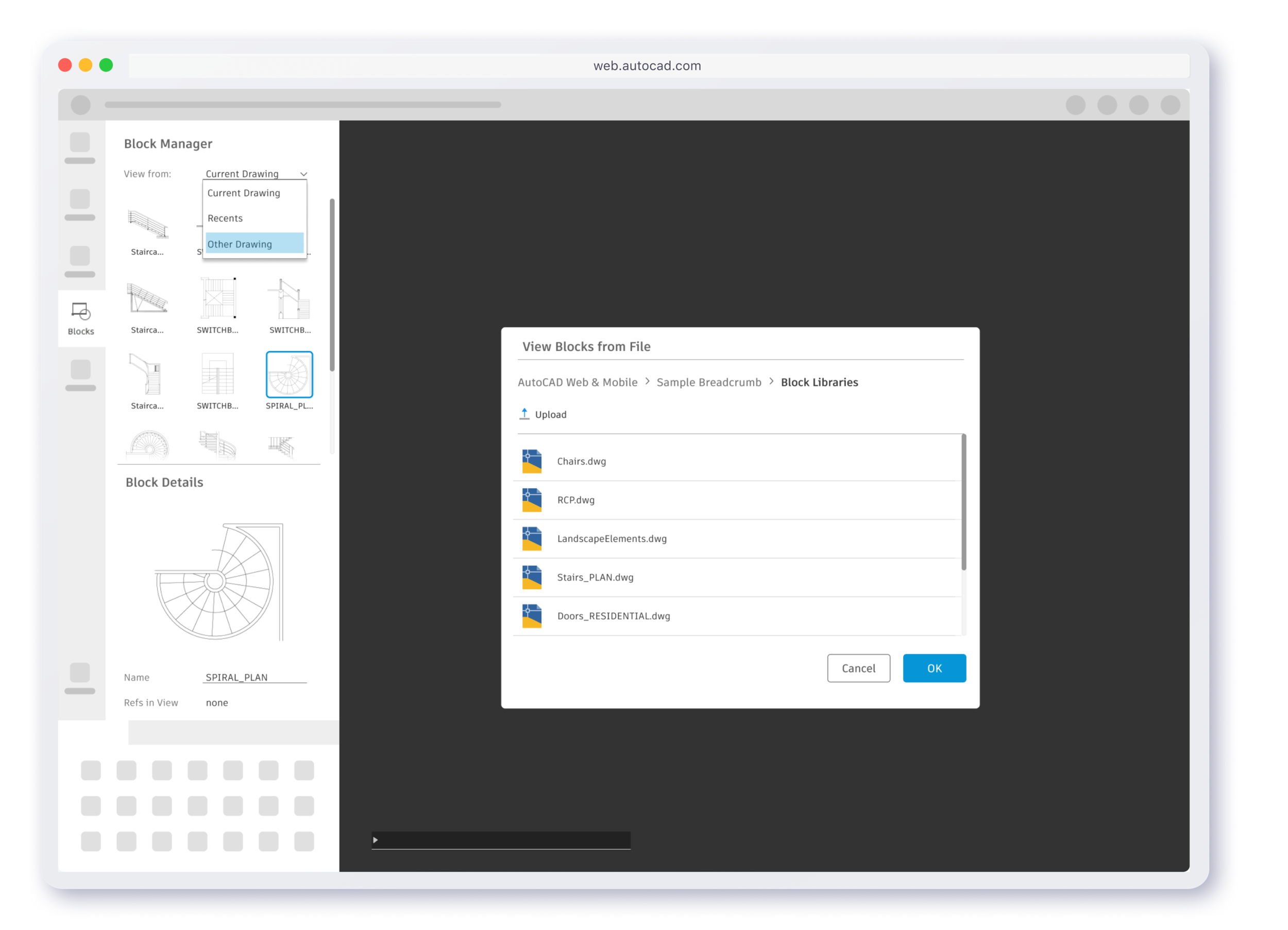Click the Stairs_PLAN.dwg drawing icon
Image resolution: width=1288 pixels, height=930 pixels.
pyautogui.click(x=532, y=577)
